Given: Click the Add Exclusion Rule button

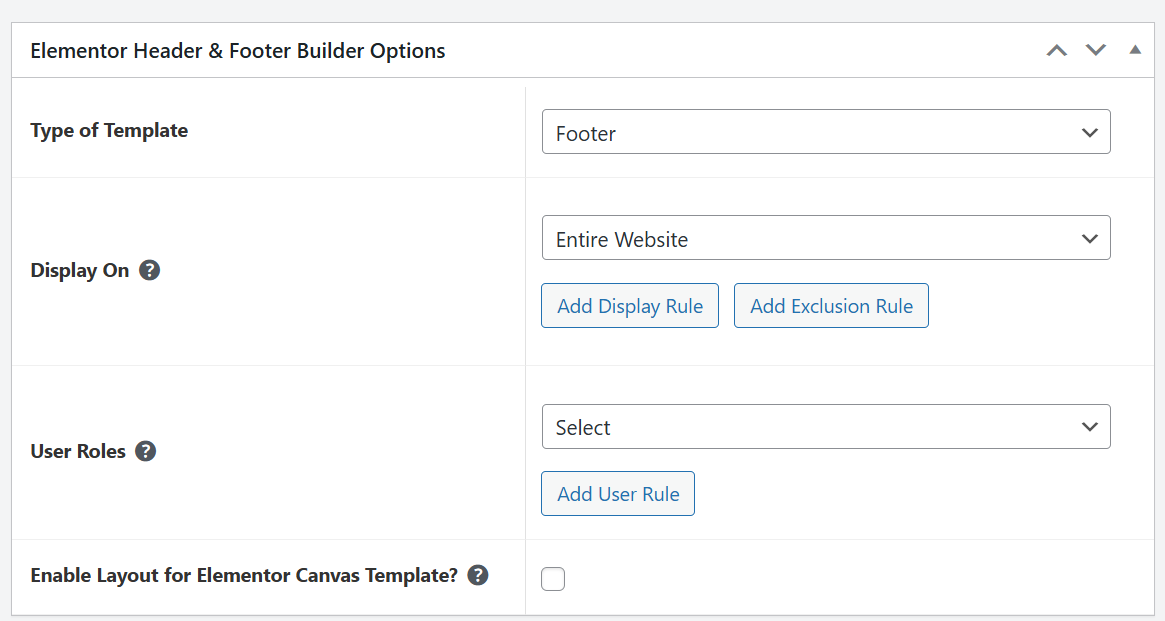Looking at the screenshot, I should (831, 306).
